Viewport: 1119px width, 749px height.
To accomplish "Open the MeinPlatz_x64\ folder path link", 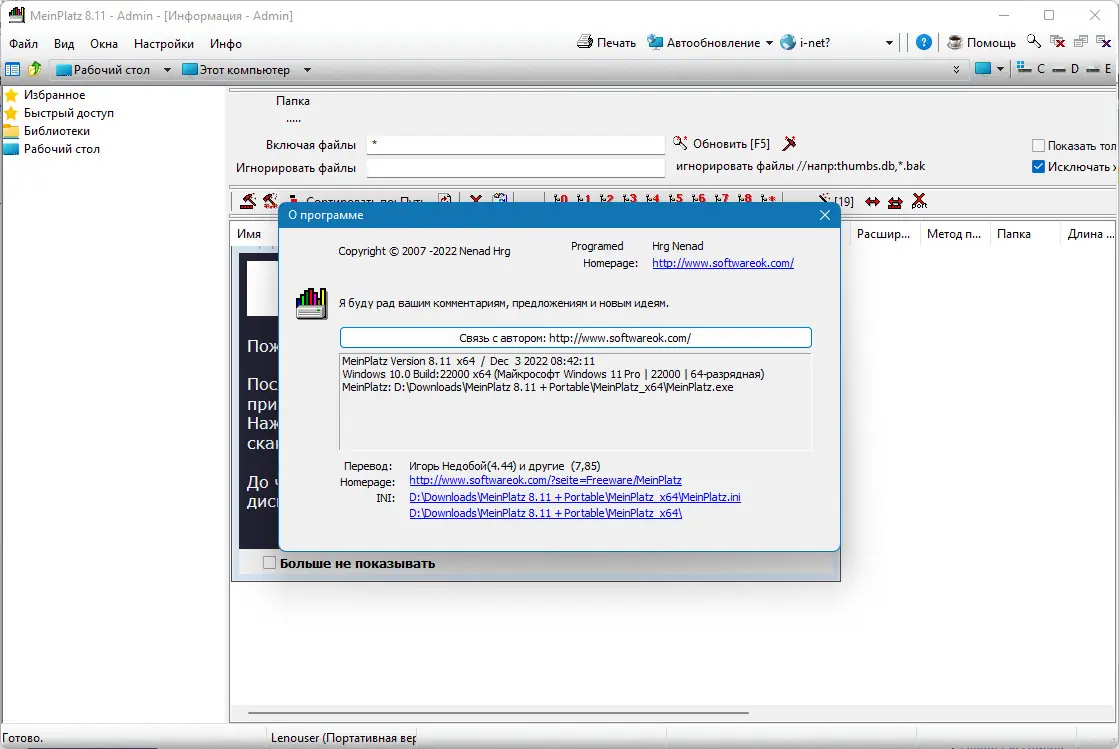I will click(x=545, y=513).
